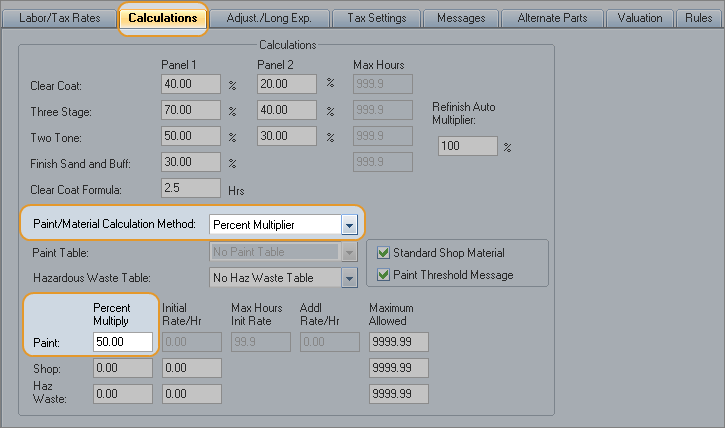Switch to the Labor/Tax Rates tab
The height and width of the screenshot is (428, 725).
click(x=60, y=18)
